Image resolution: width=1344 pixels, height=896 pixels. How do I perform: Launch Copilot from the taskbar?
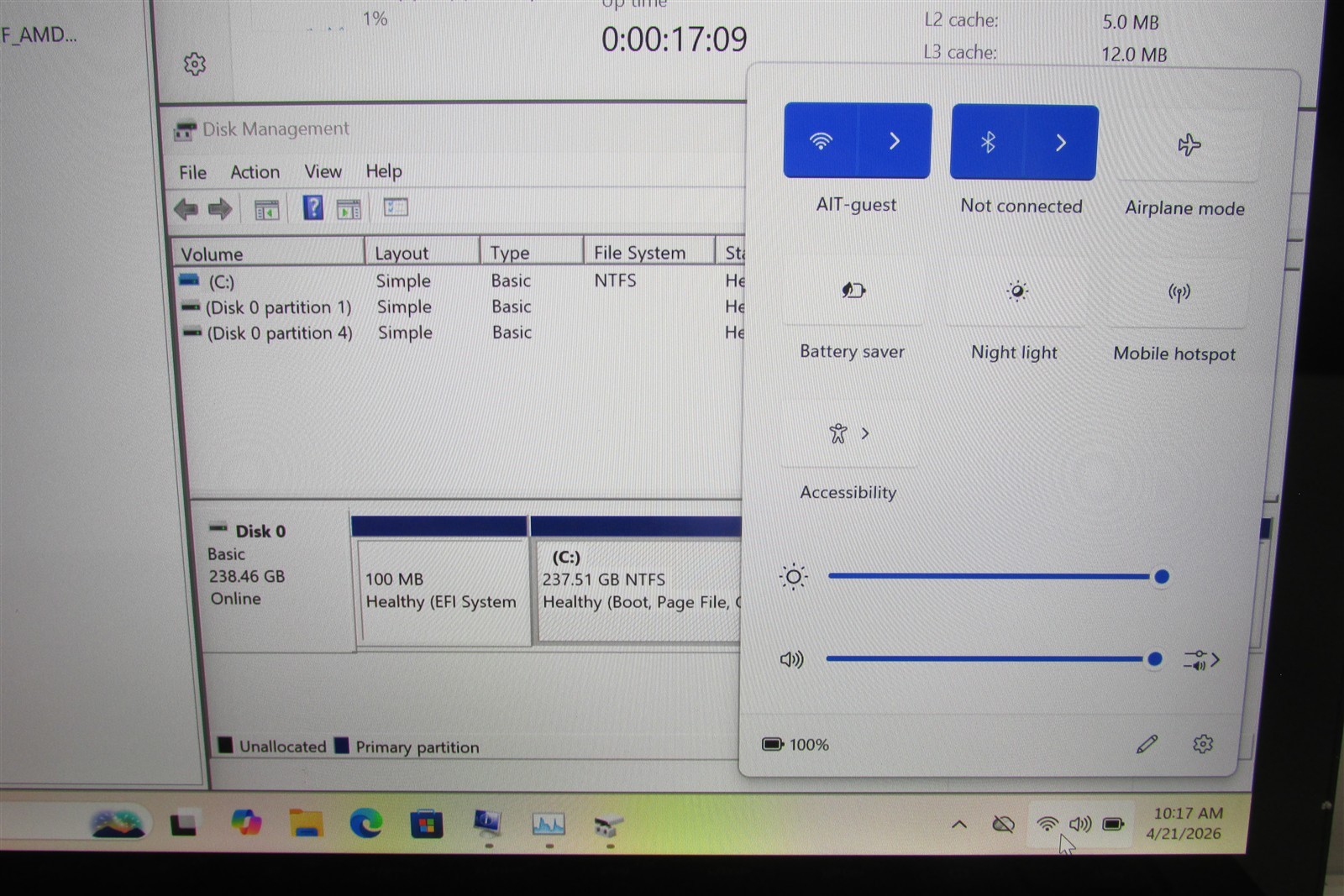pyautogui.click(x=246, y=822)
